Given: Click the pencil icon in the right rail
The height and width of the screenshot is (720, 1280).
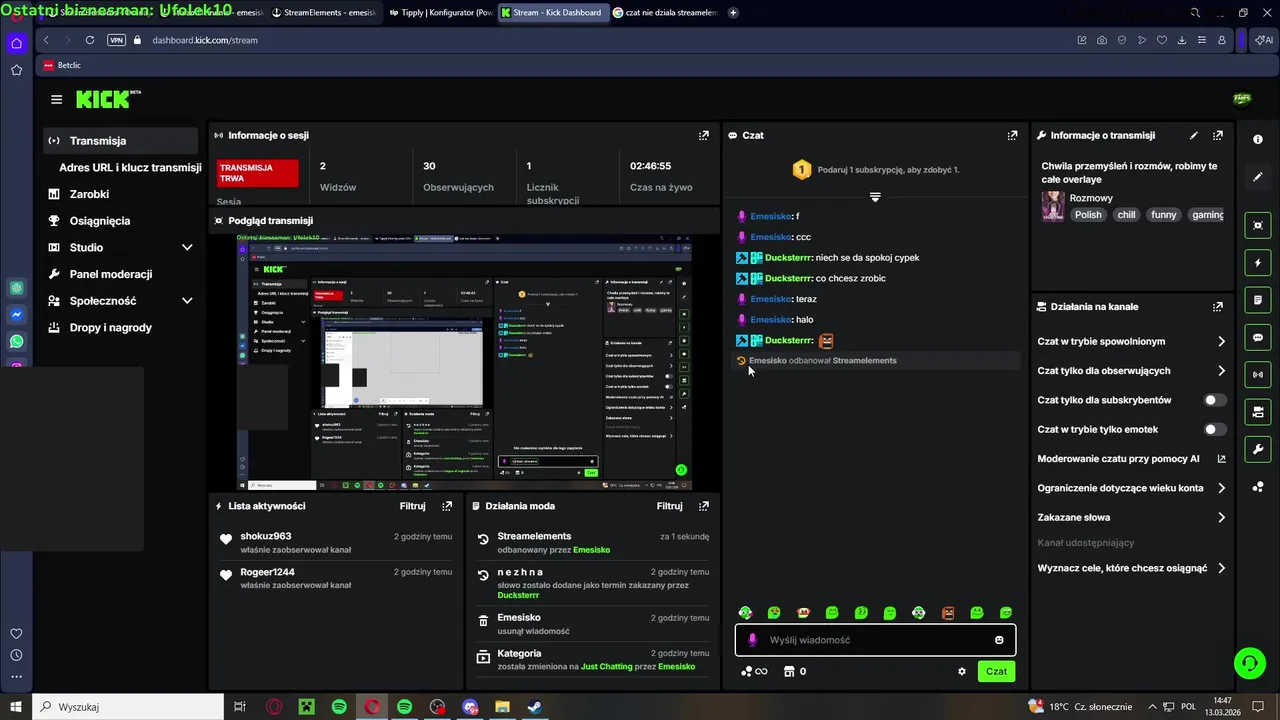Looking at the screenshot, I should click(x=1258, y=177).
